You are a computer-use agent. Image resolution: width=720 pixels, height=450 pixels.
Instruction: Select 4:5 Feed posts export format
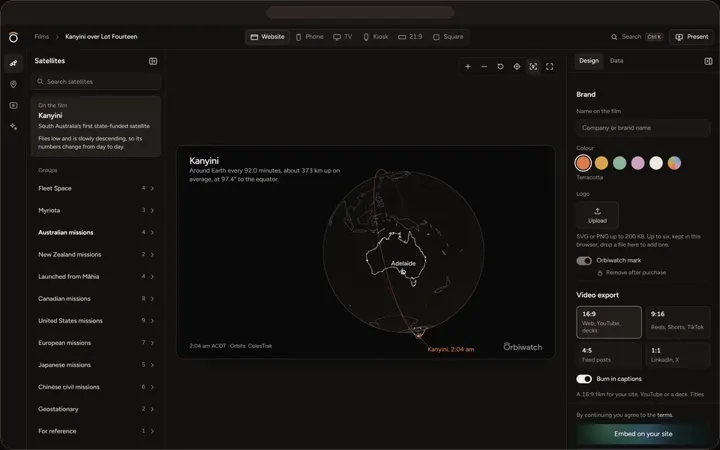click(x=609, y=355)
